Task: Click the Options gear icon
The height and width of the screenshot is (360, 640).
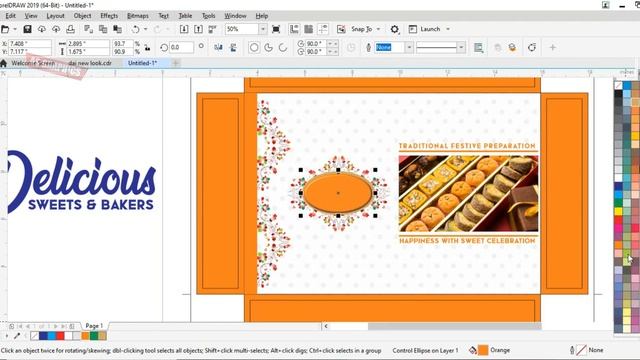Action: pos(394,29)
